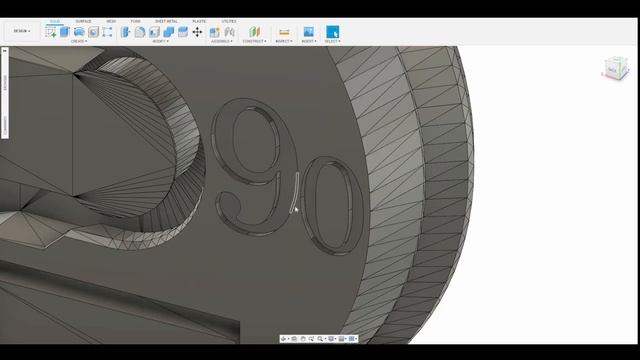The height and width of the screenshot is (360, 640).
Task: Select the Revolve tool
Action: pos(79,32)
